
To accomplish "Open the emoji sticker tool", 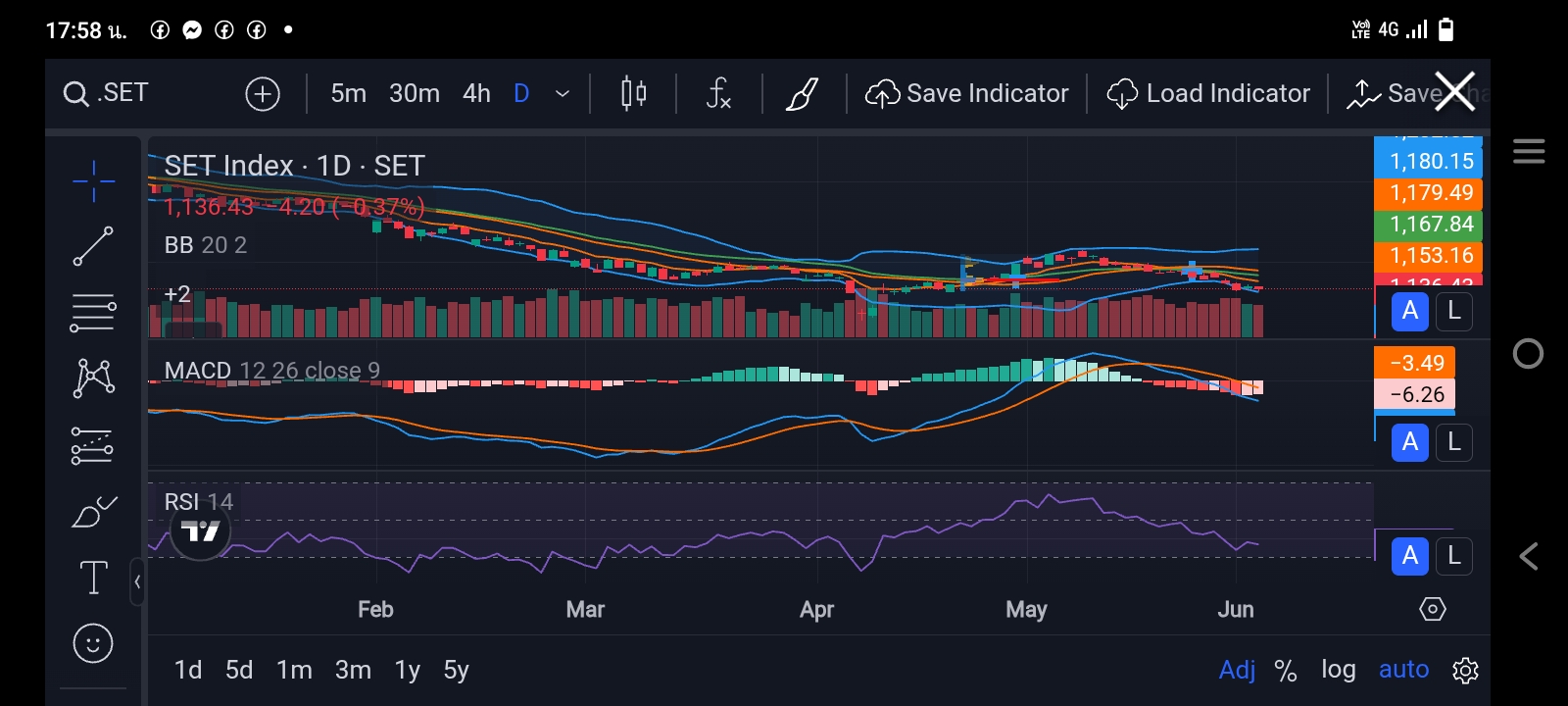I will pyautogui.click(x=93, y=643).
